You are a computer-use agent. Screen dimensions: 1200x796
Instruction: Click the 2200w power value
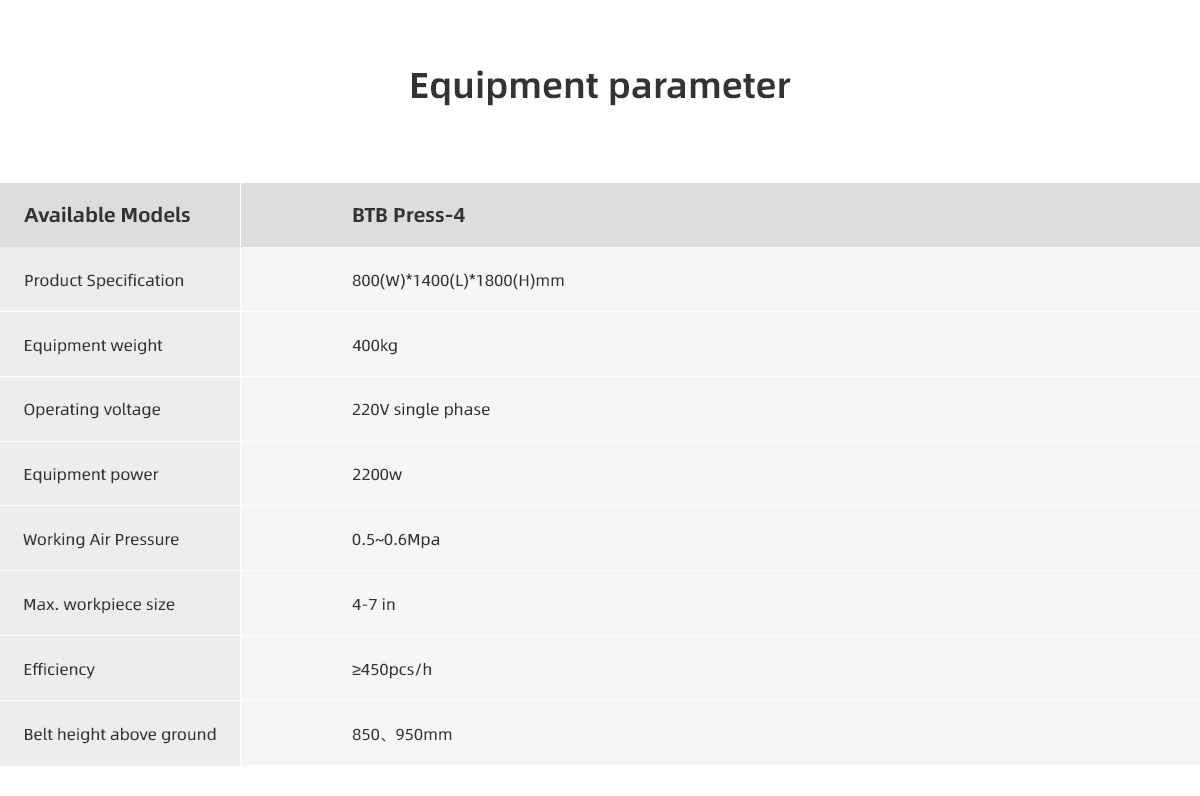[377, 474]
